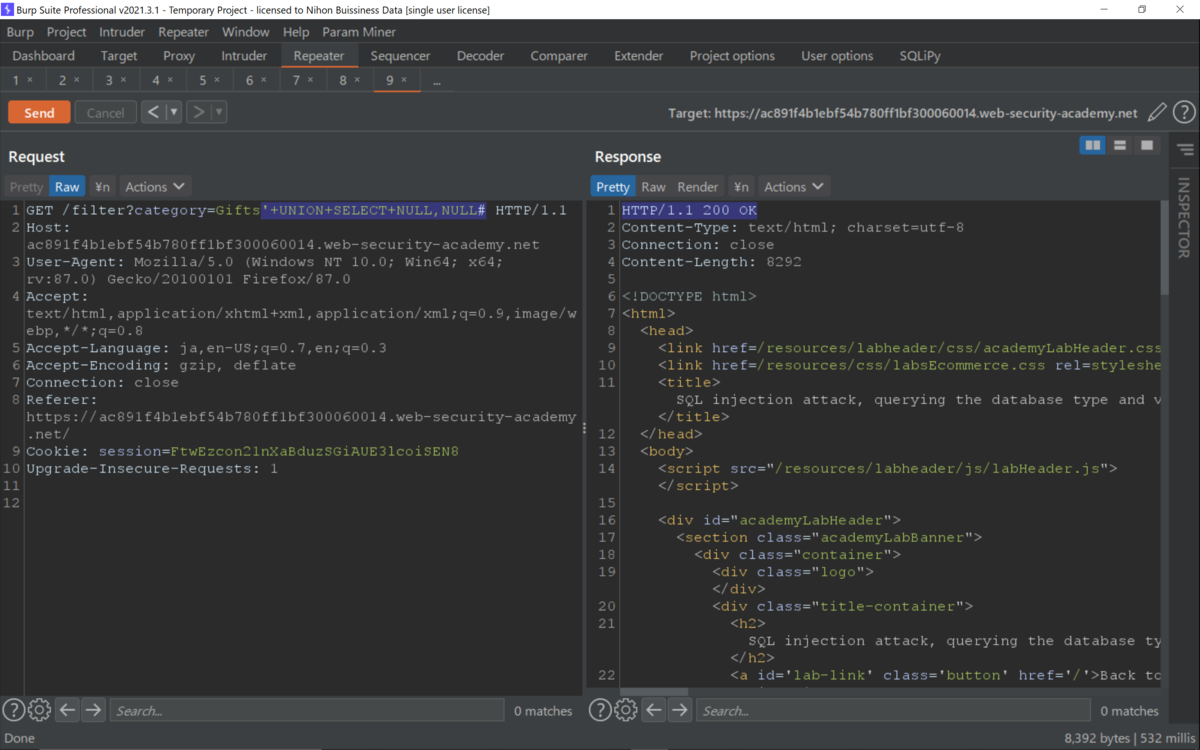Click the response horizontal scrollbar

[654, 691]
